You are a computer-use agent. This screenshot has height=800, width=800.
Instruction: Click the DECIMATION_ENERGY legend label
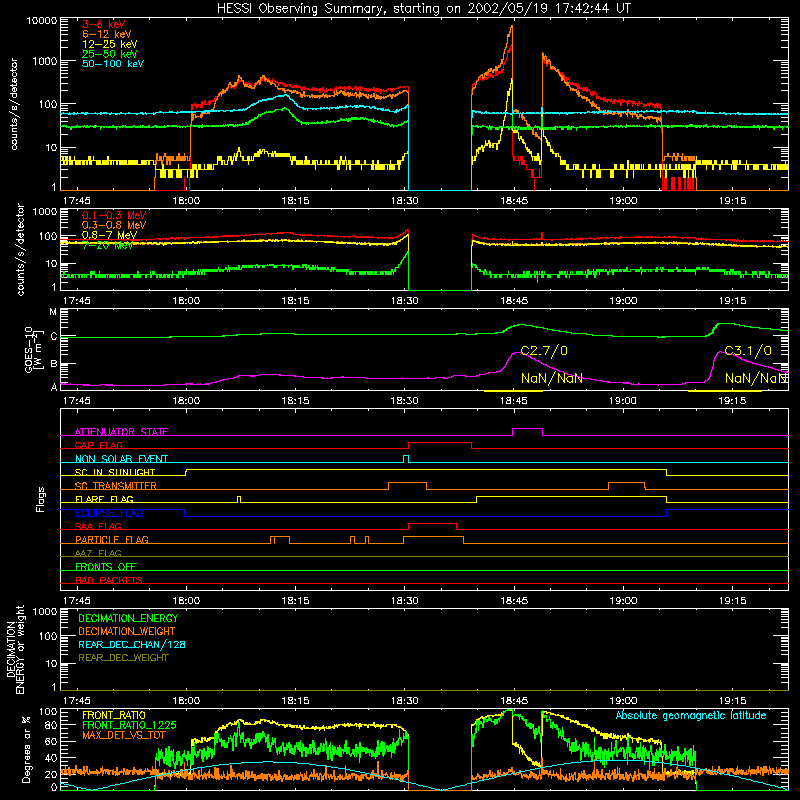pos(128,618)
